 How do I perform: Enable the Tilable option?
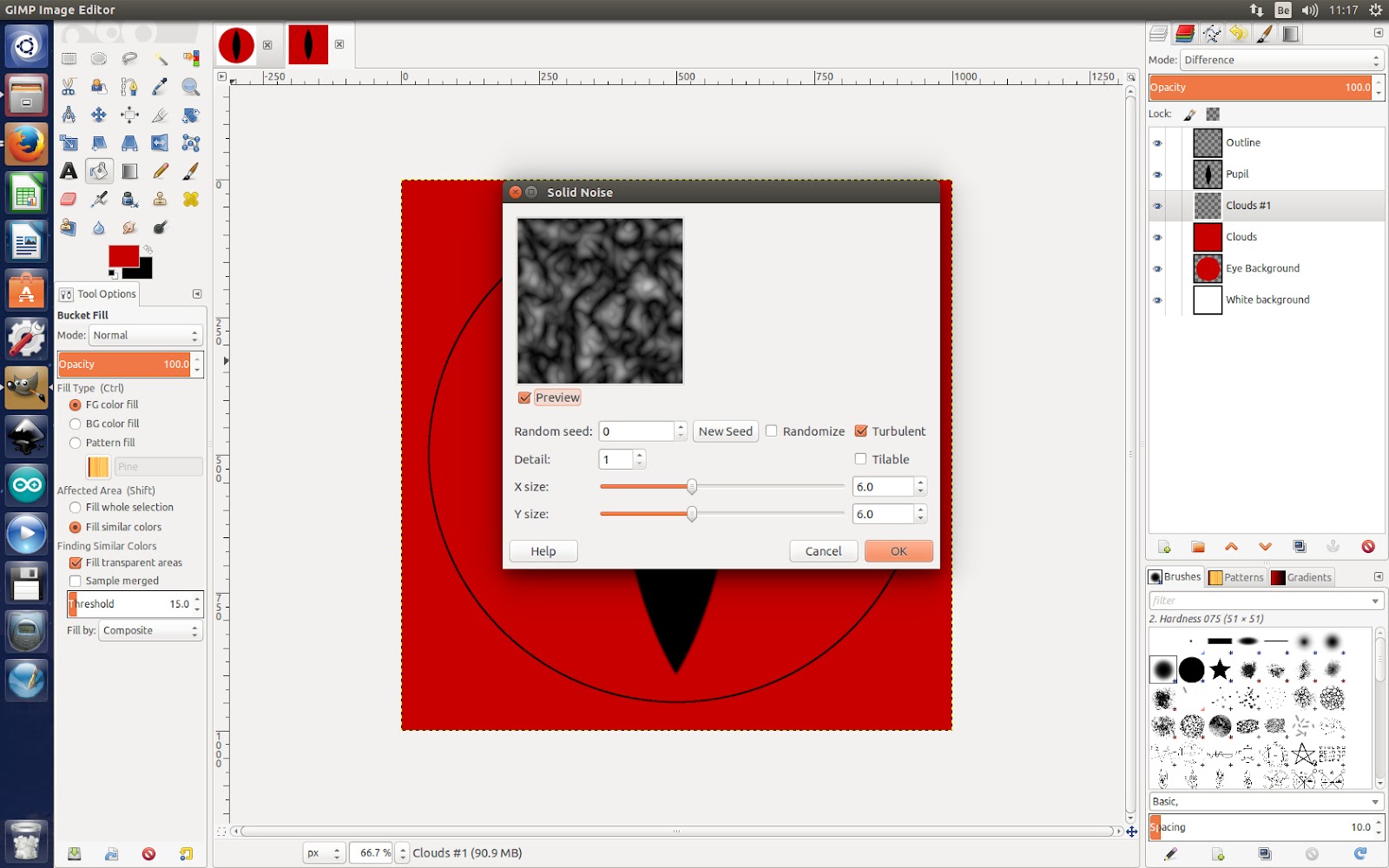coord(860,459)
